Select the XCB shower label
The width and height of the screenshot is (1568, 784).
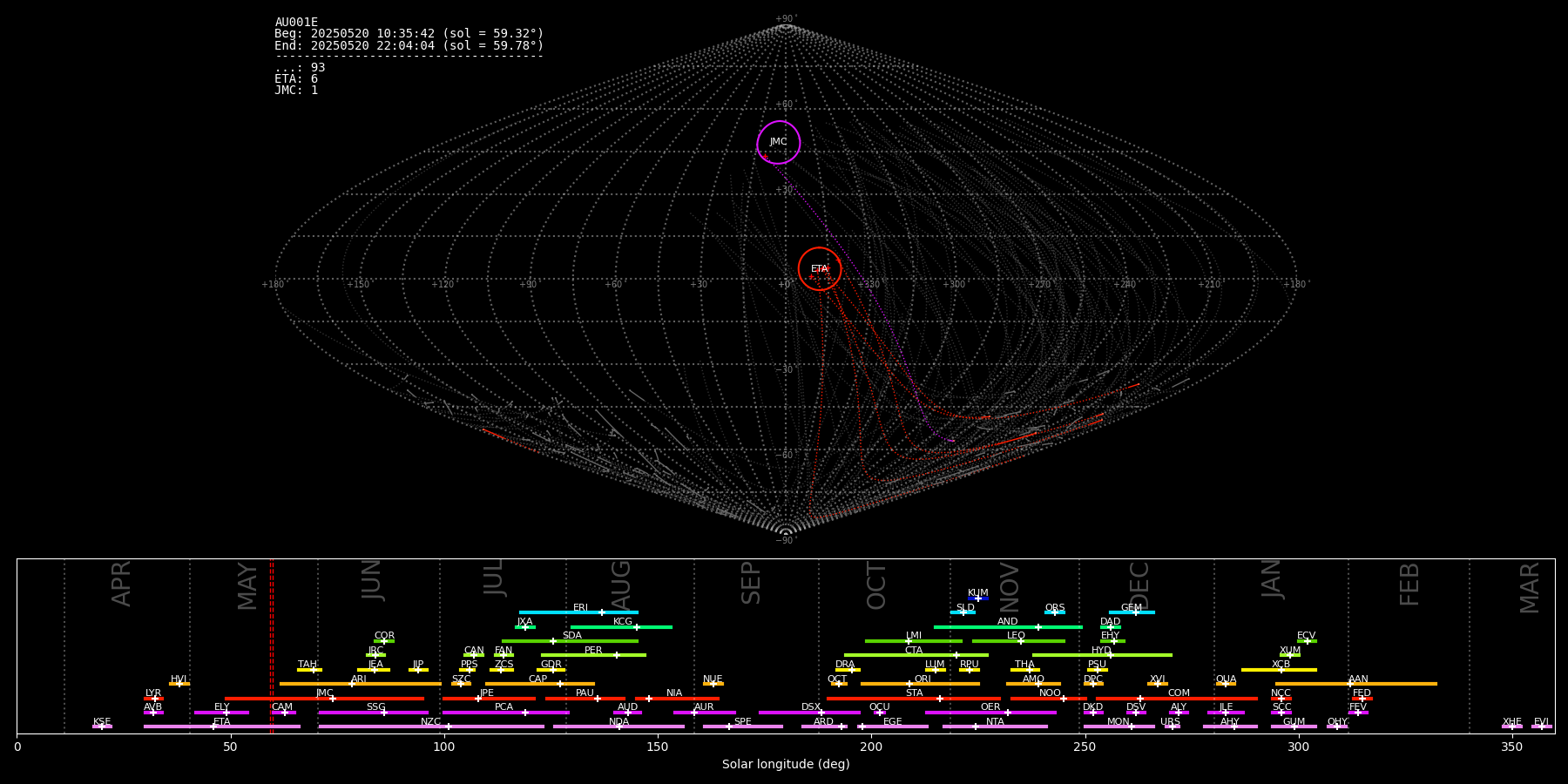click(x=1281, y=665)
